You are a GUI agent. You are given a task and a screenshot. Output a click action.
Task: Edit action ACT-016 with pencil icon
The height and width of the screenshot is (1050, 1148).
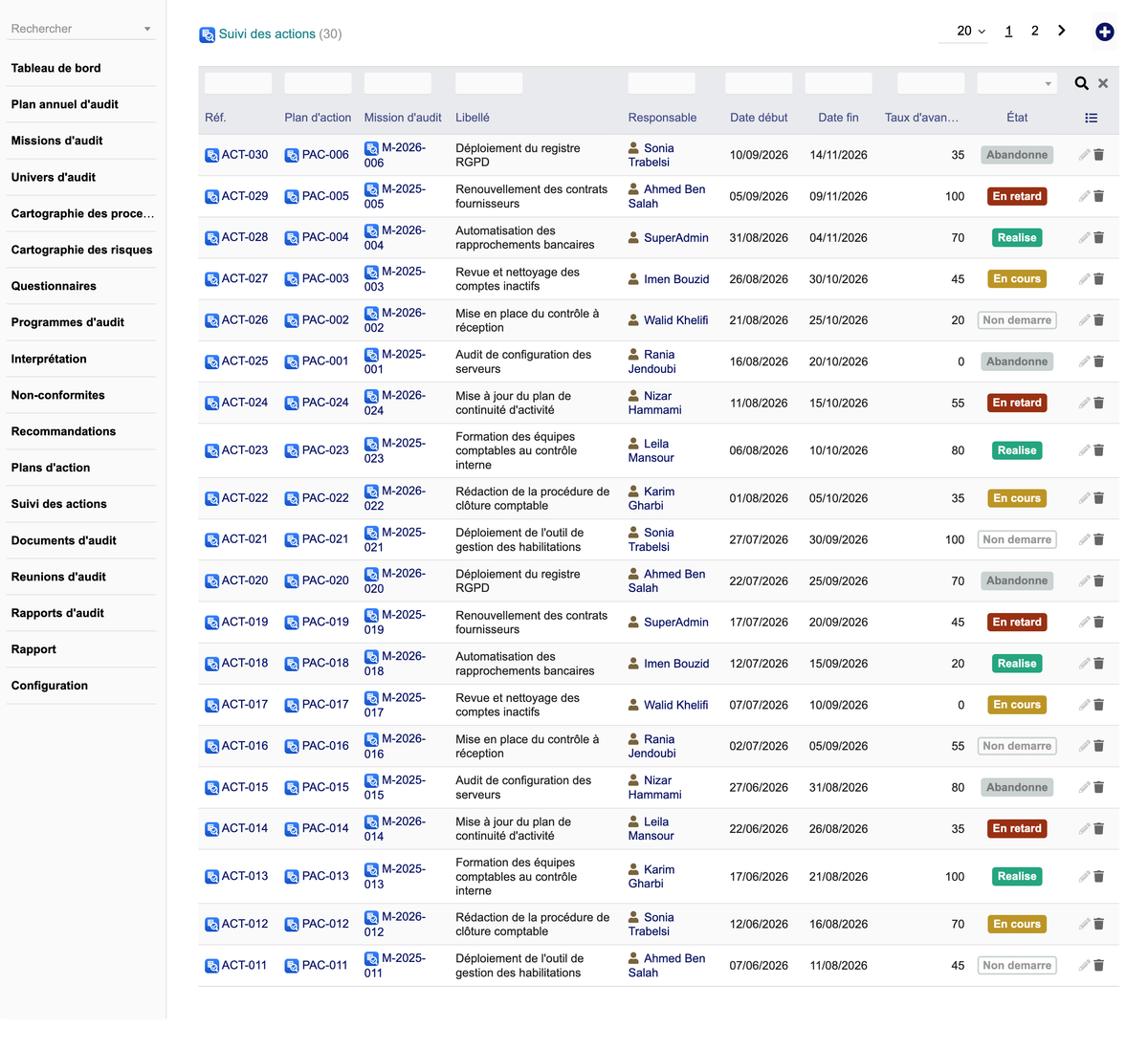pos(1084,746)
